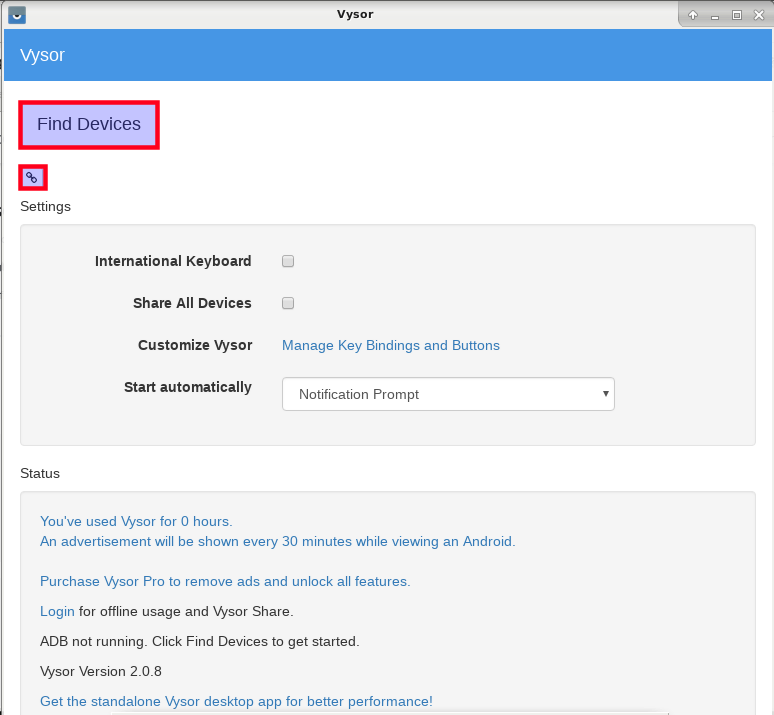This screenshot has height=715, width=774.
Task: Open Get the standalone Vysor desktop app link
Action: pyautogui.click(x=236, y=701)
